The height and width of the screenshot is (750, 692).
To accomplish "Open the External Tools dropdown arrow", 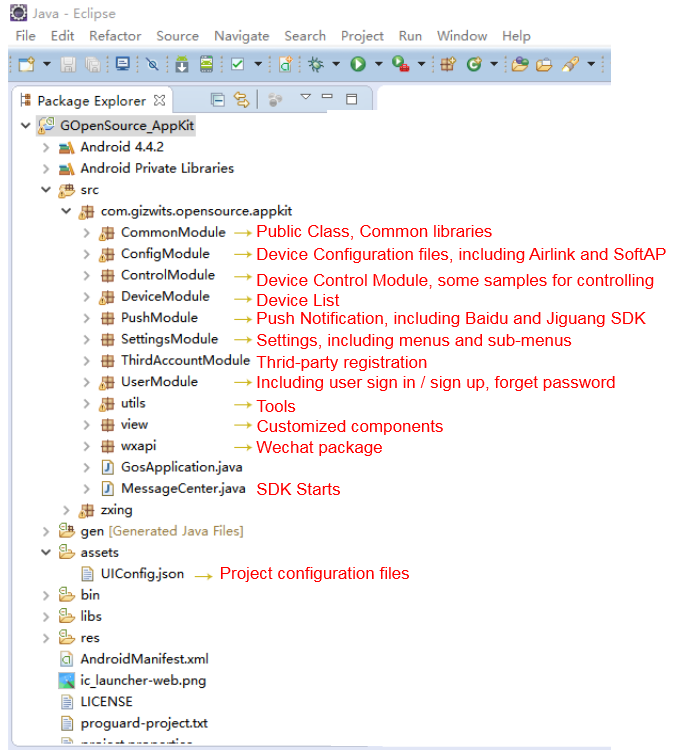I will click(421, 64).
